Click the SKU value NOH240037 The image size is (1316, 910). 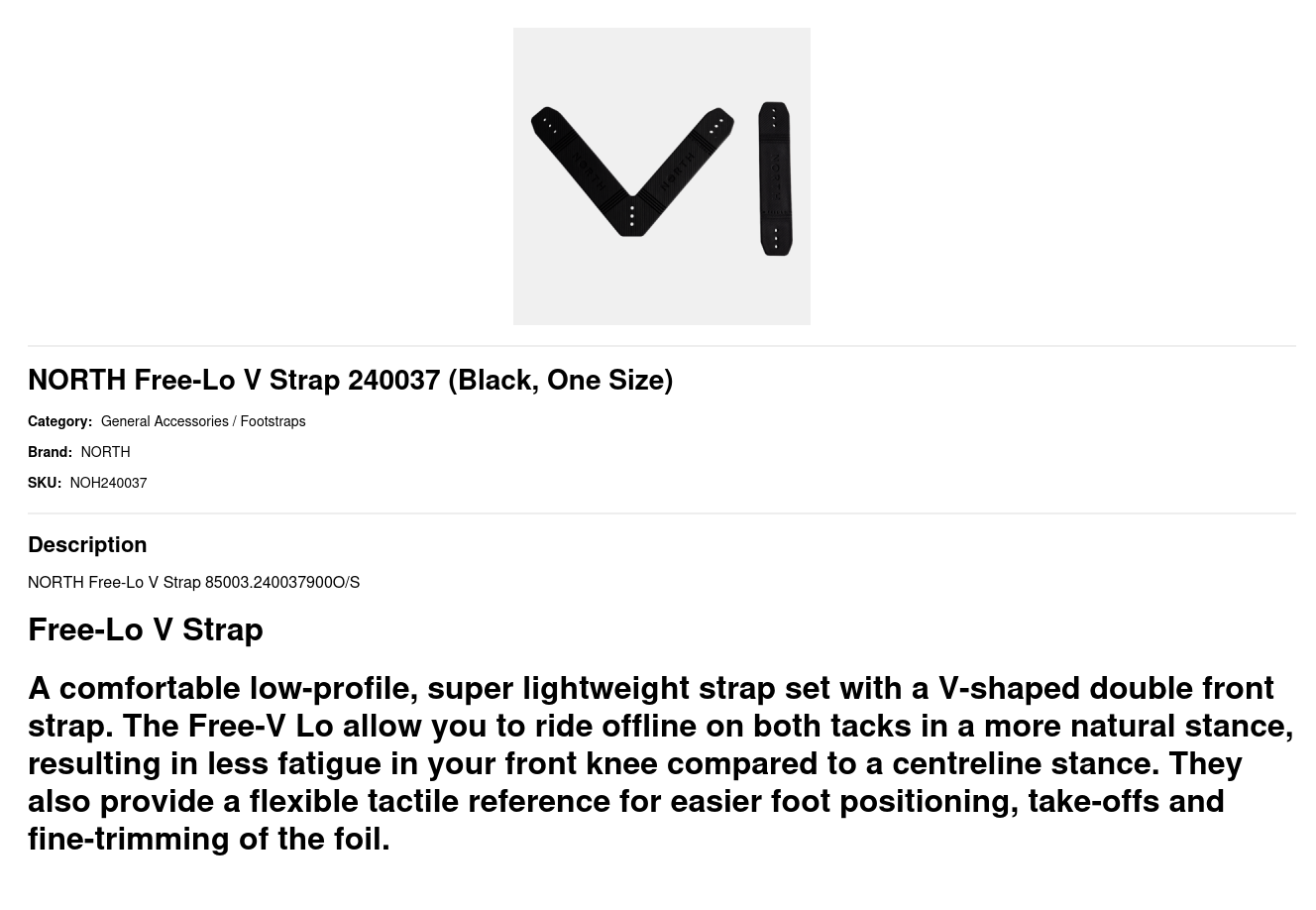point(108,483)
